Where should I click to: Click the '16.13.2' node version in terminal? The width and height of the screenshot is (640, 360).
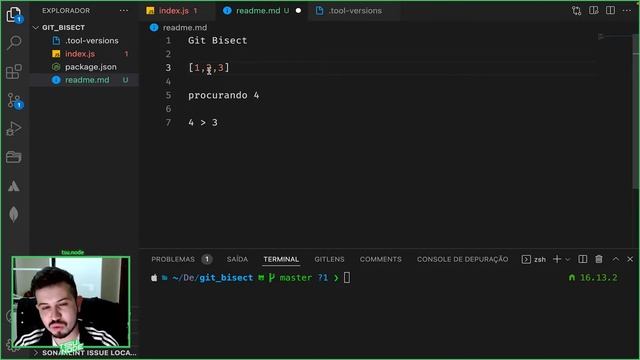pos(598,278)
